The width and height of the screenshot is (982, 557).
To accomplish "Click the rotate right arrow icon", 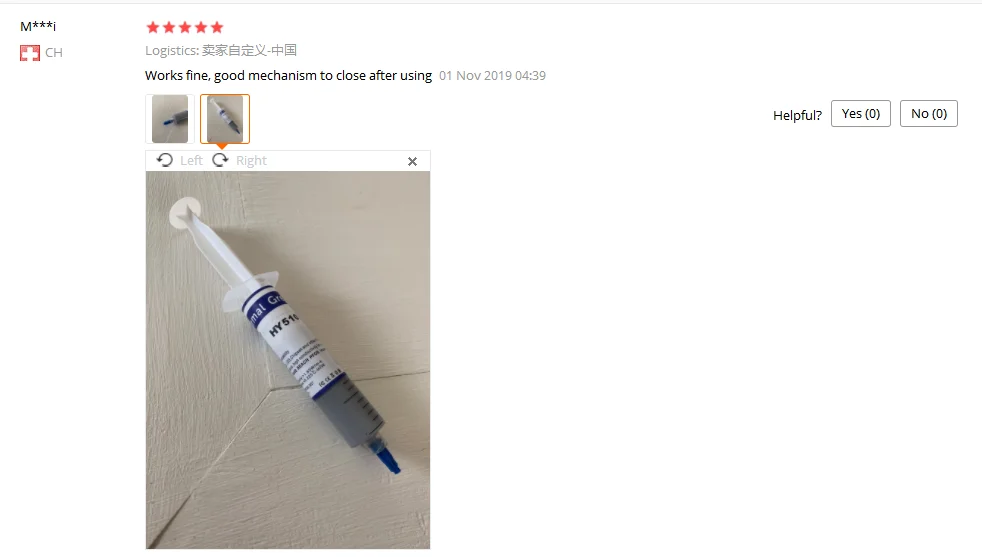I will (x=220, y=160).
